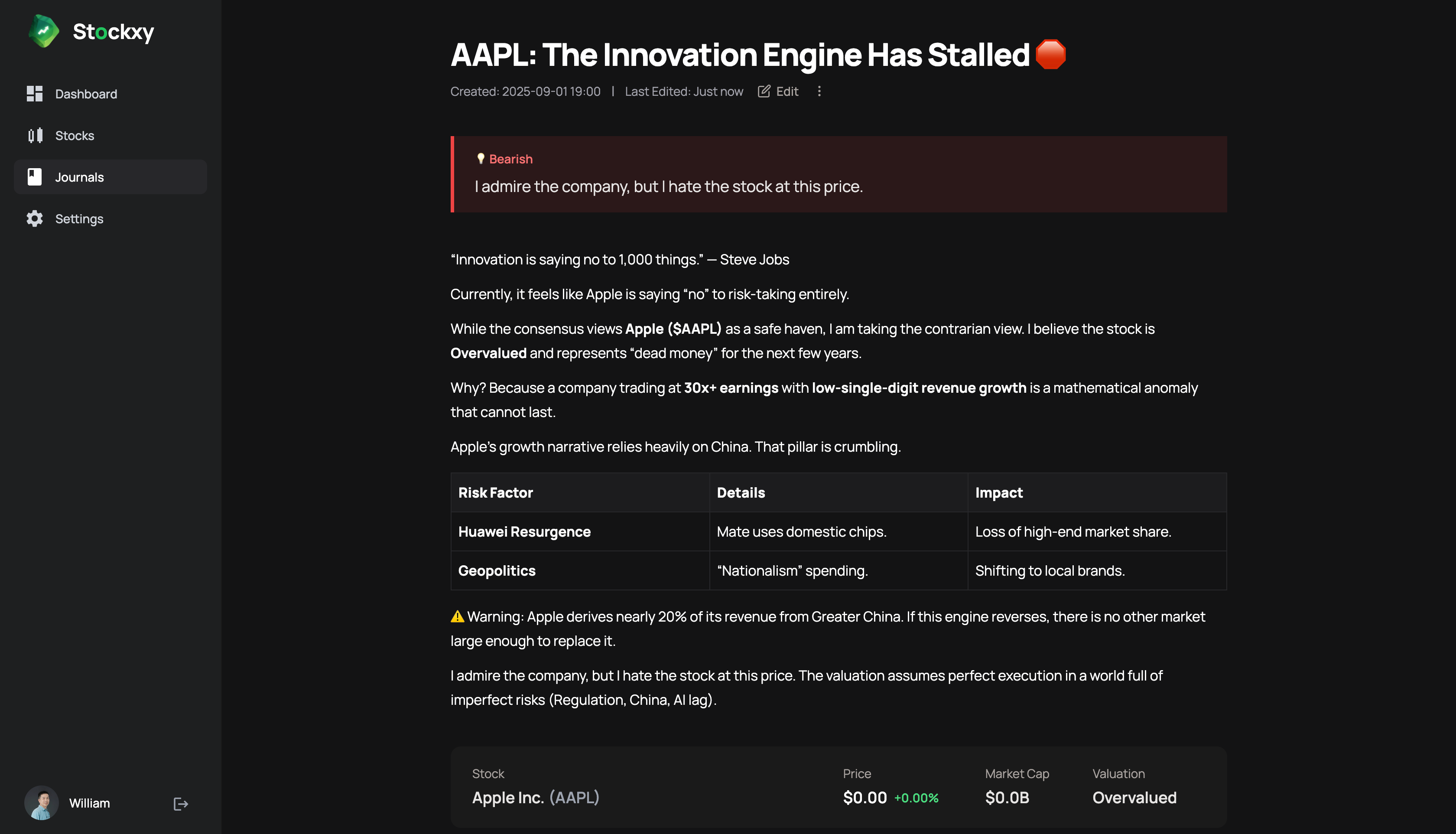Click William's profile avatar
The height and width of the screenshot is (834, 1456).
pyautogui.click(x=41, y=803)
